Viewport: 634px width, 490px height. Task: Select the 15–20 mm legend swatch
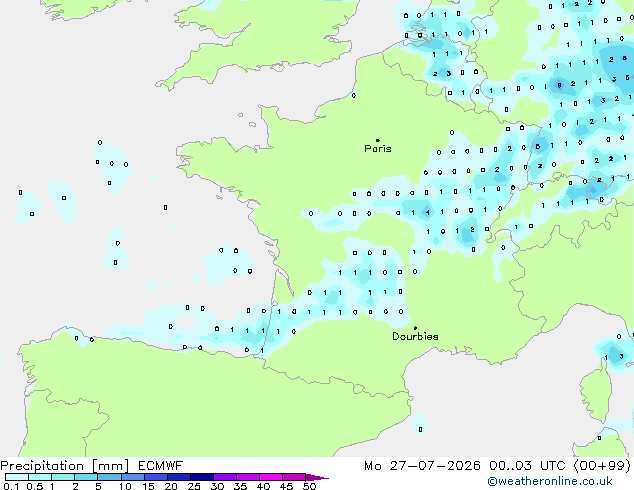point(156,477)
